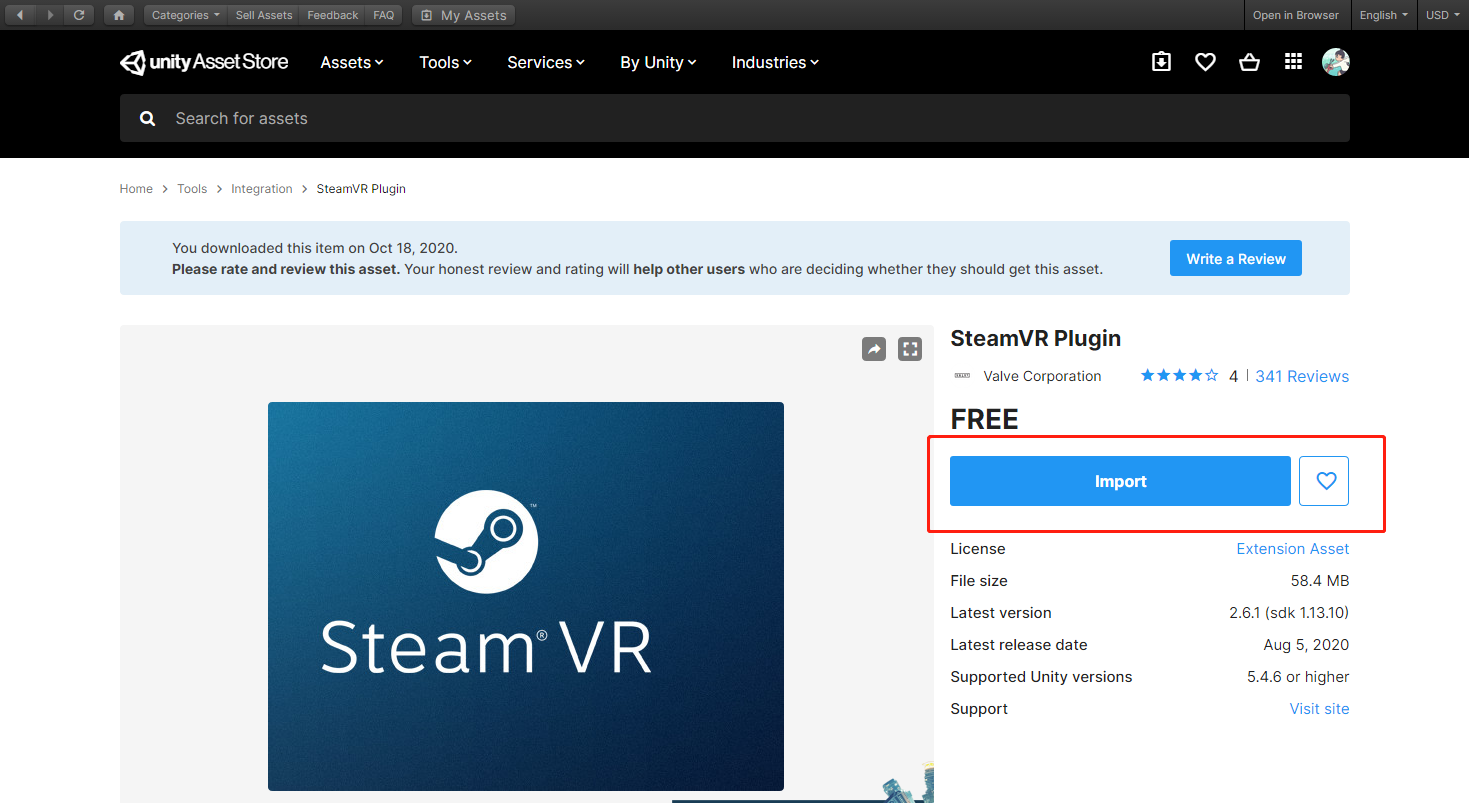Select the search magnifier icon
The width and height of the screenshot is (1469, 803).
coord(147,118)
